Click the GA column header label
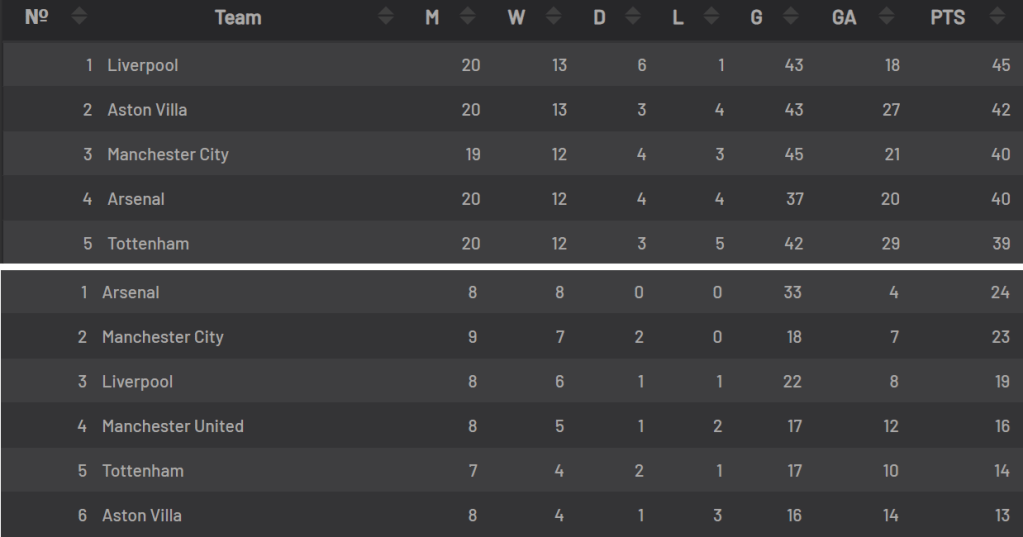 pos(844,17)
